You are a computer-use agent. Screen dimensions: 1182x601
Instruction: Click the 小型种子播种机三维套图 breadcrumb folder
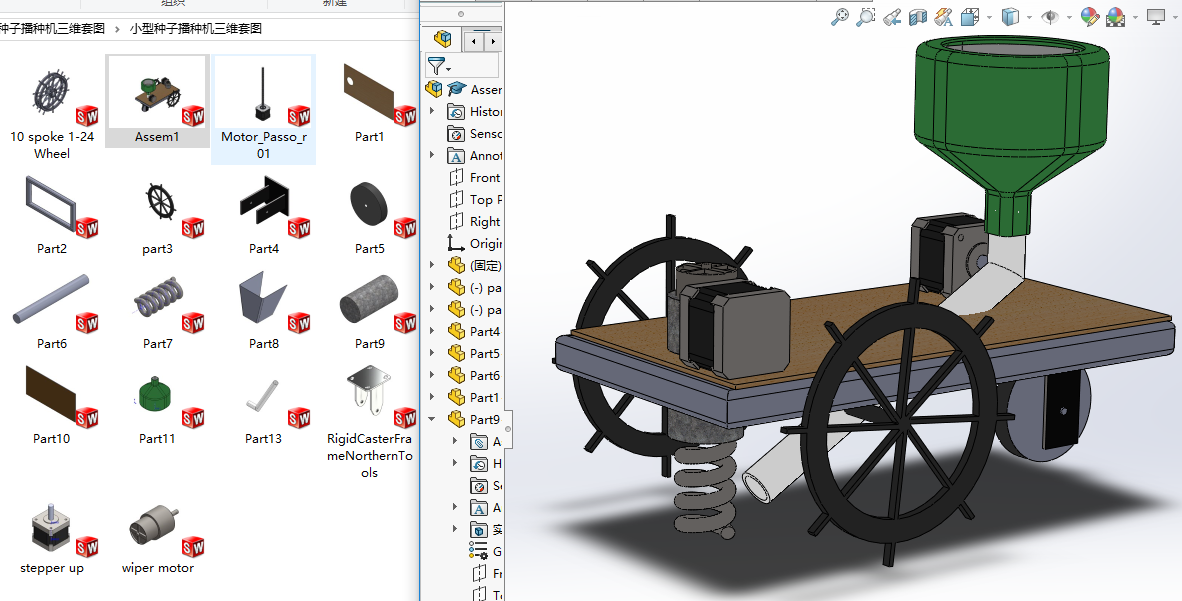click(196, 29)
